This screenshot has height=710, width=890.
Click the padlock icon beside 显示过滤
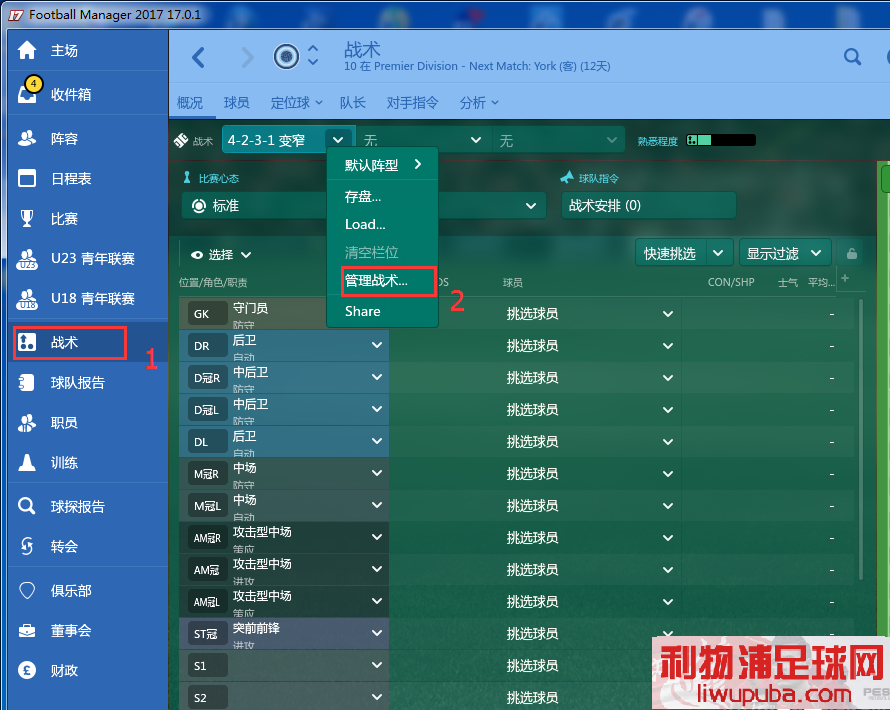[851, 253]
